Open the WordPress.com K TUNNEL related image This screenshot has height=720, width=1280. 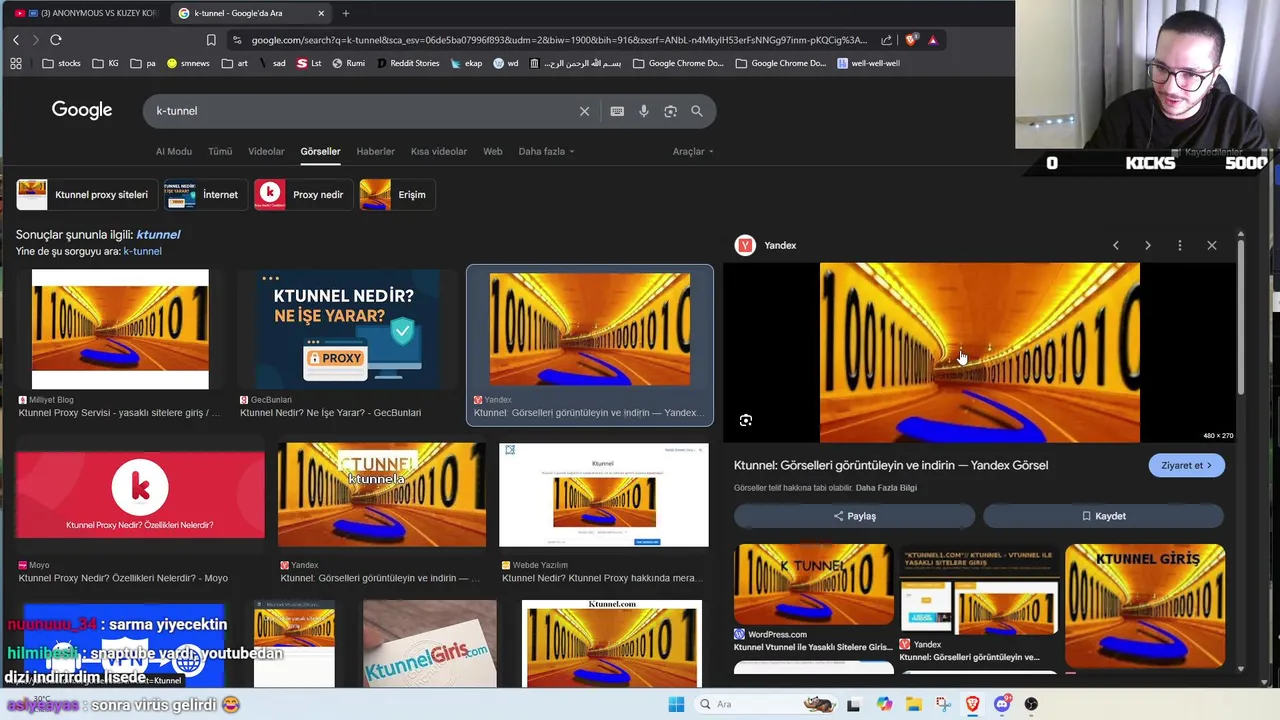click(x=814, y=585)
